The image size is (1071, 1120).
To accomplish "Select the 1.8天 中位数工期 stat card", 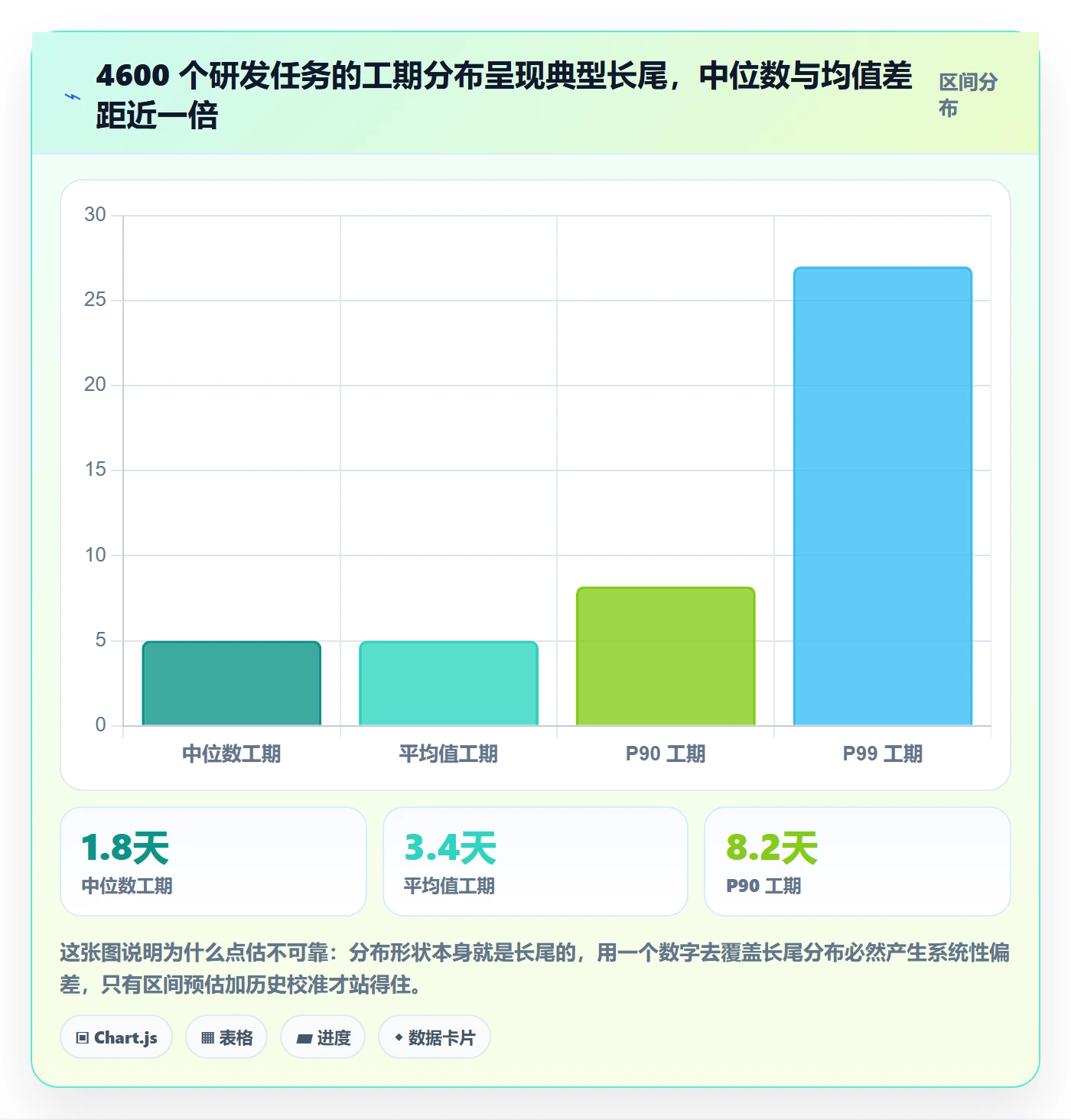I will click(213, 861).
